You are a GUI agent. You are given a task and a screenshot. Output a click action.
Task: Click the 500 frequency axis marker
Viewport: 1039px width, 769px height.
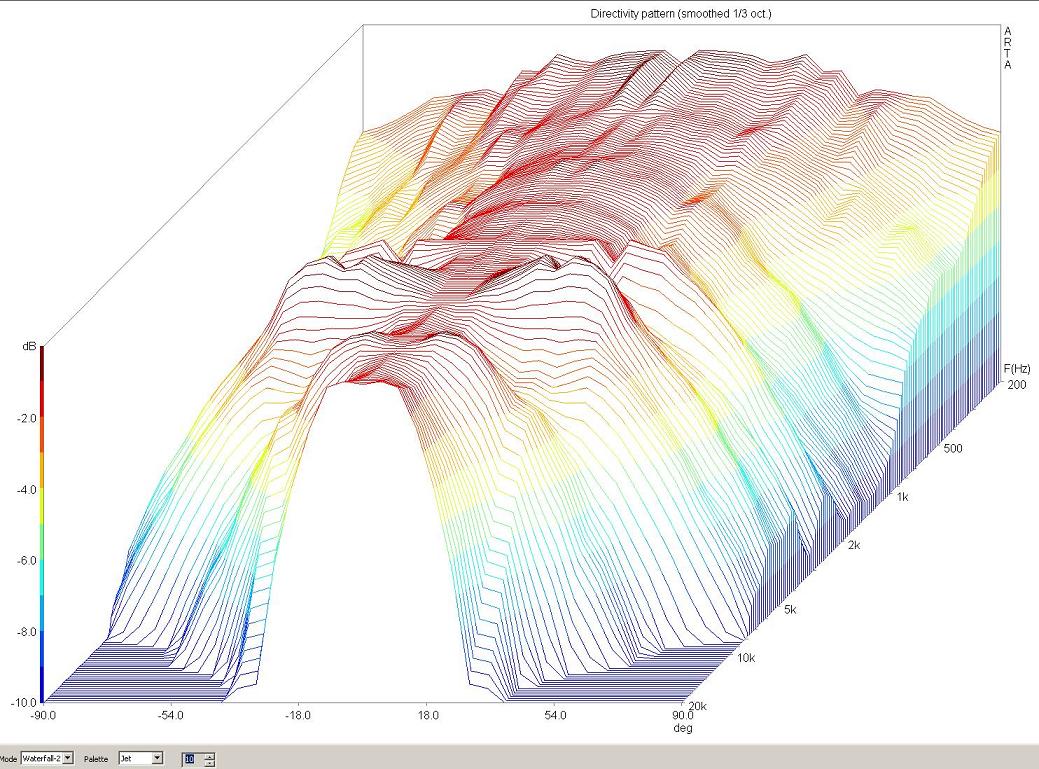(x=954, y=450)
